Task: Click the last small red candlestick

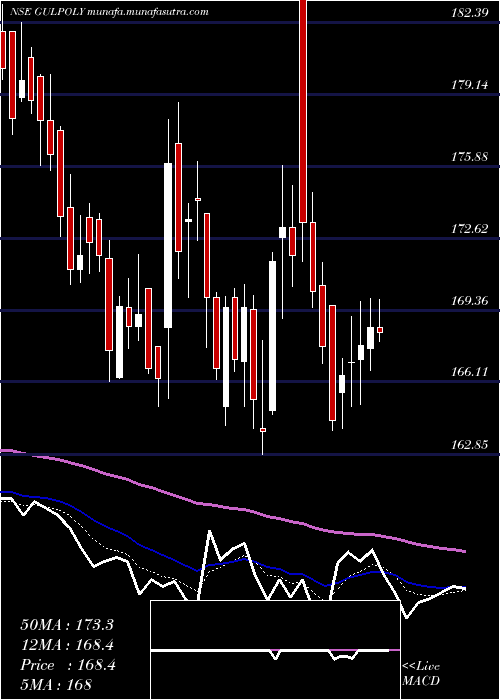Action: tap(380, 330)
